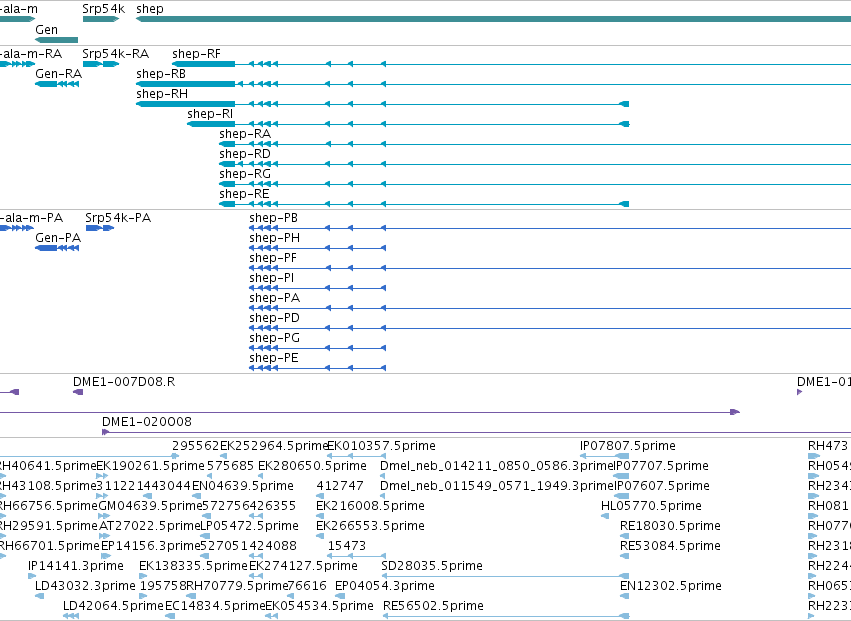Click the DME1-007D08.R feature label
The image size is (851, 621).
click(x=124, y=382)
